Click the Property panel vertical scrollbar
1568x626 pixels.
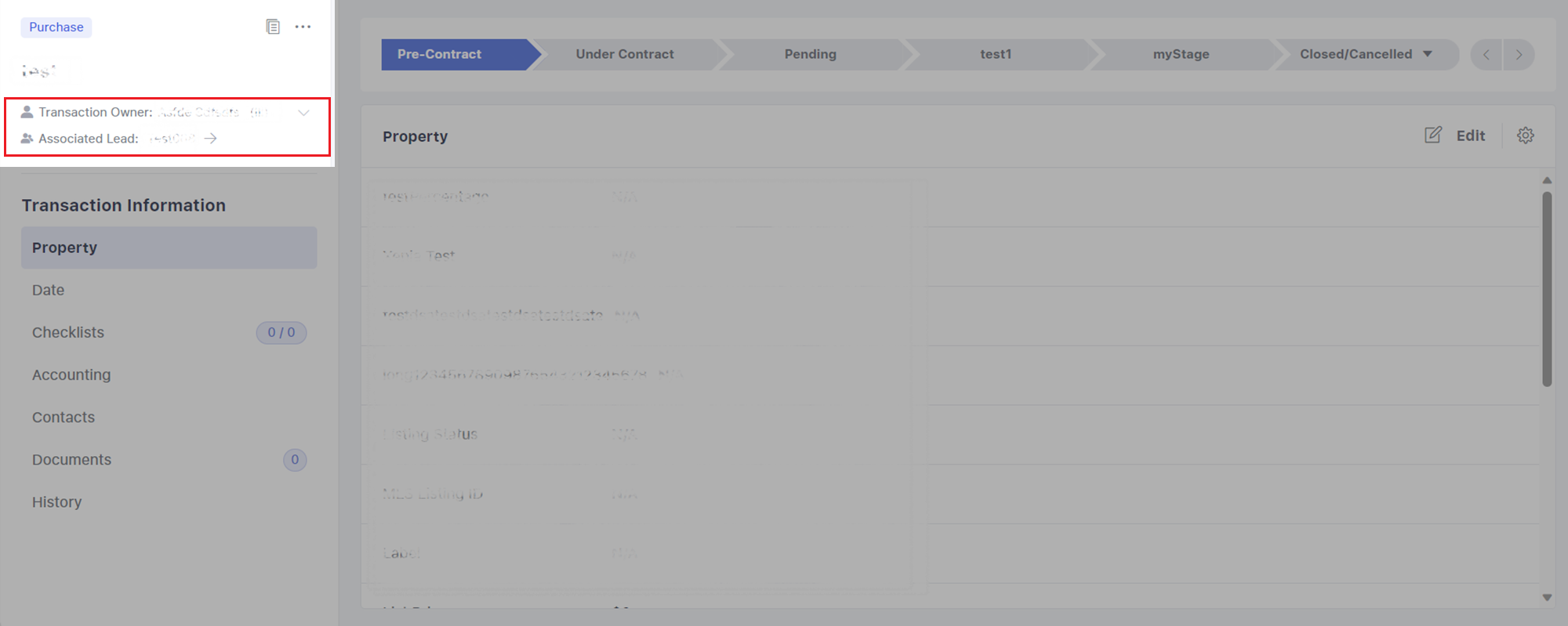[1547, 289]
